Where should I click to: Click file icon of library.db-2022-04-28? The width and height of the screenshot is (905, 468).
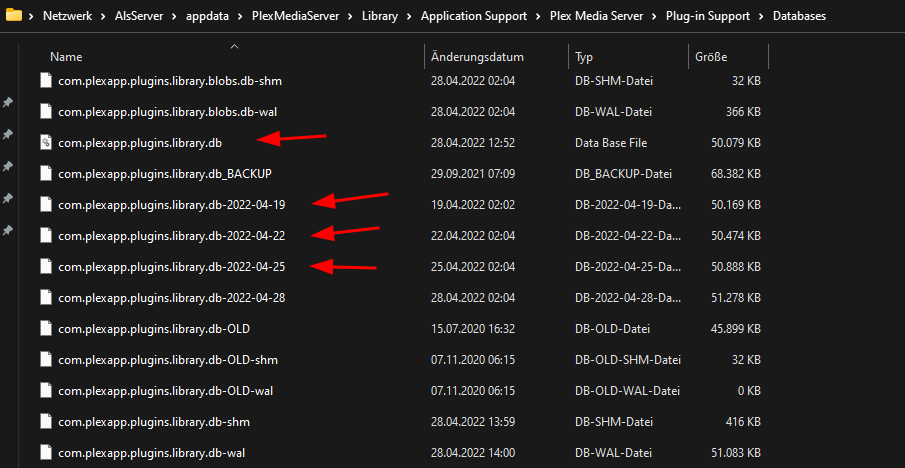(46, 298)
